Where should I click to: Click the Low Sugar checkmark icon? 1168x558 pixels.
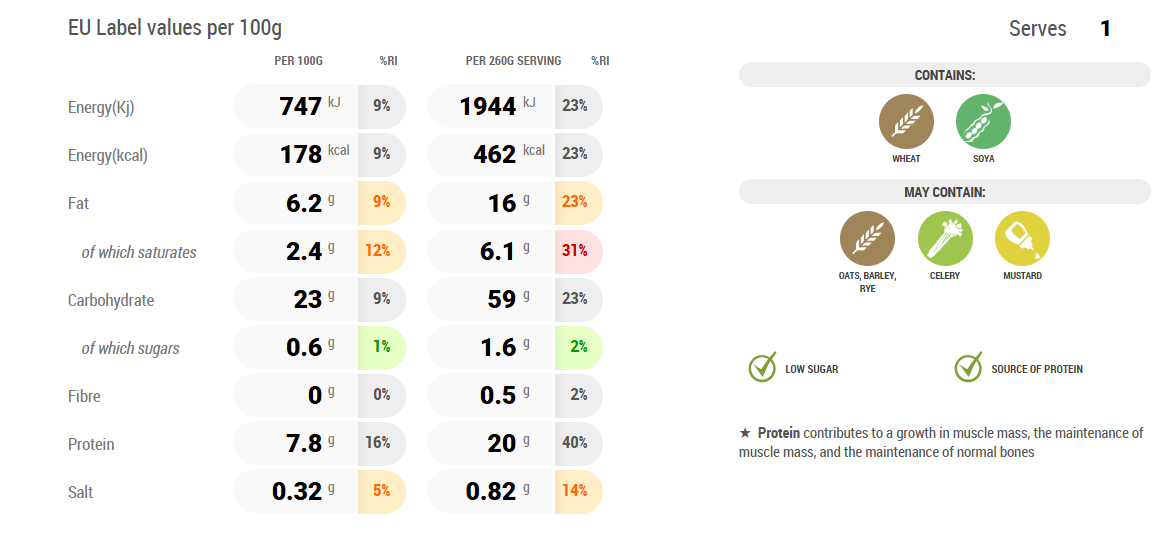pos(762,368)
